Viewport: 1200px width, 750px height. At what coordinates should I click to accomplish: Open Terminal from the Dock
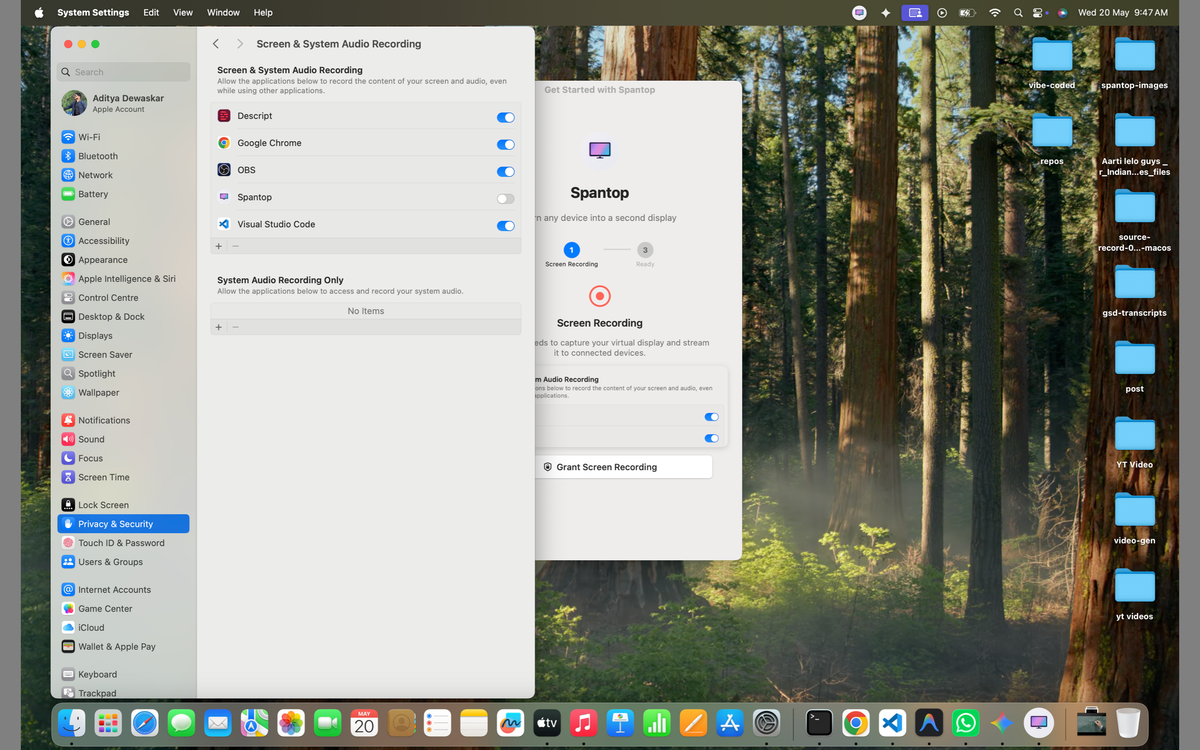pos(819,722)
